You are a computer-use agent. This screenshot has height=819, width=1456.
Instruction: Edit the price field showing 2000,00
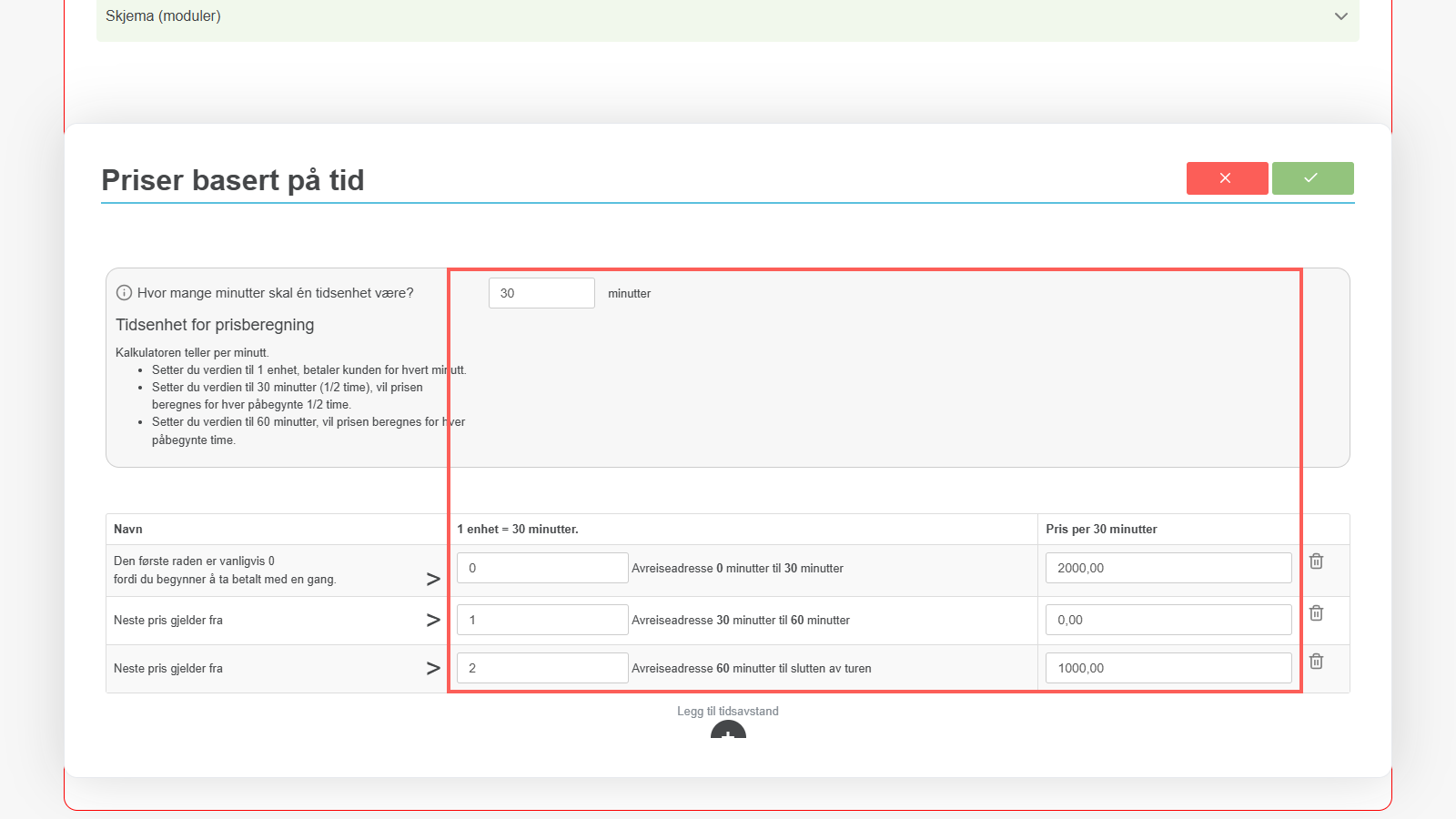tap(1168, 568)
